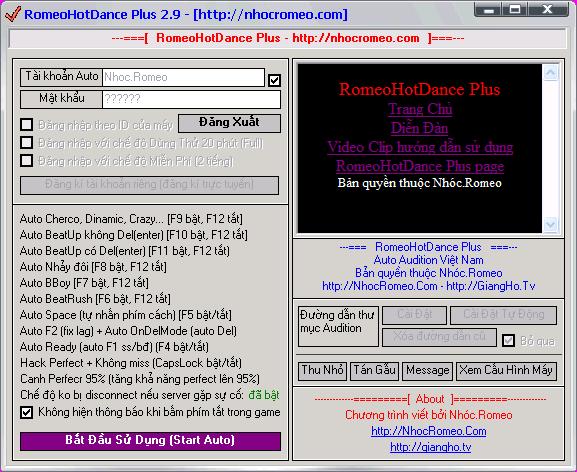Click 'Auto BeatRush [F6 bật, F12 tắt]' line
Viewport: 577px width, 472px height.
pos(95,299)
